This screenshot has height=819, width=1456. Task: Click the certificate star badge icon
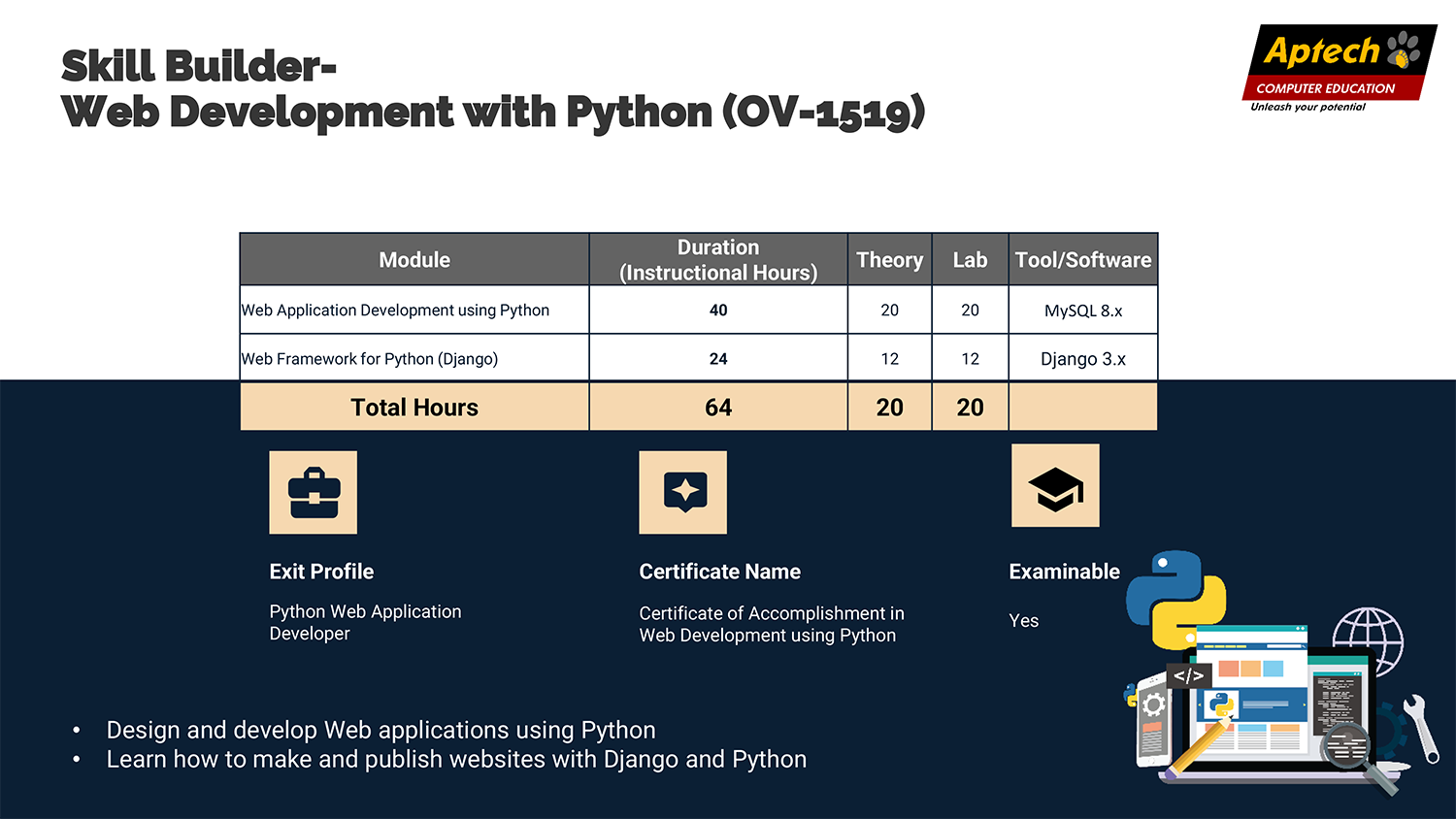(x=682, y=492)
